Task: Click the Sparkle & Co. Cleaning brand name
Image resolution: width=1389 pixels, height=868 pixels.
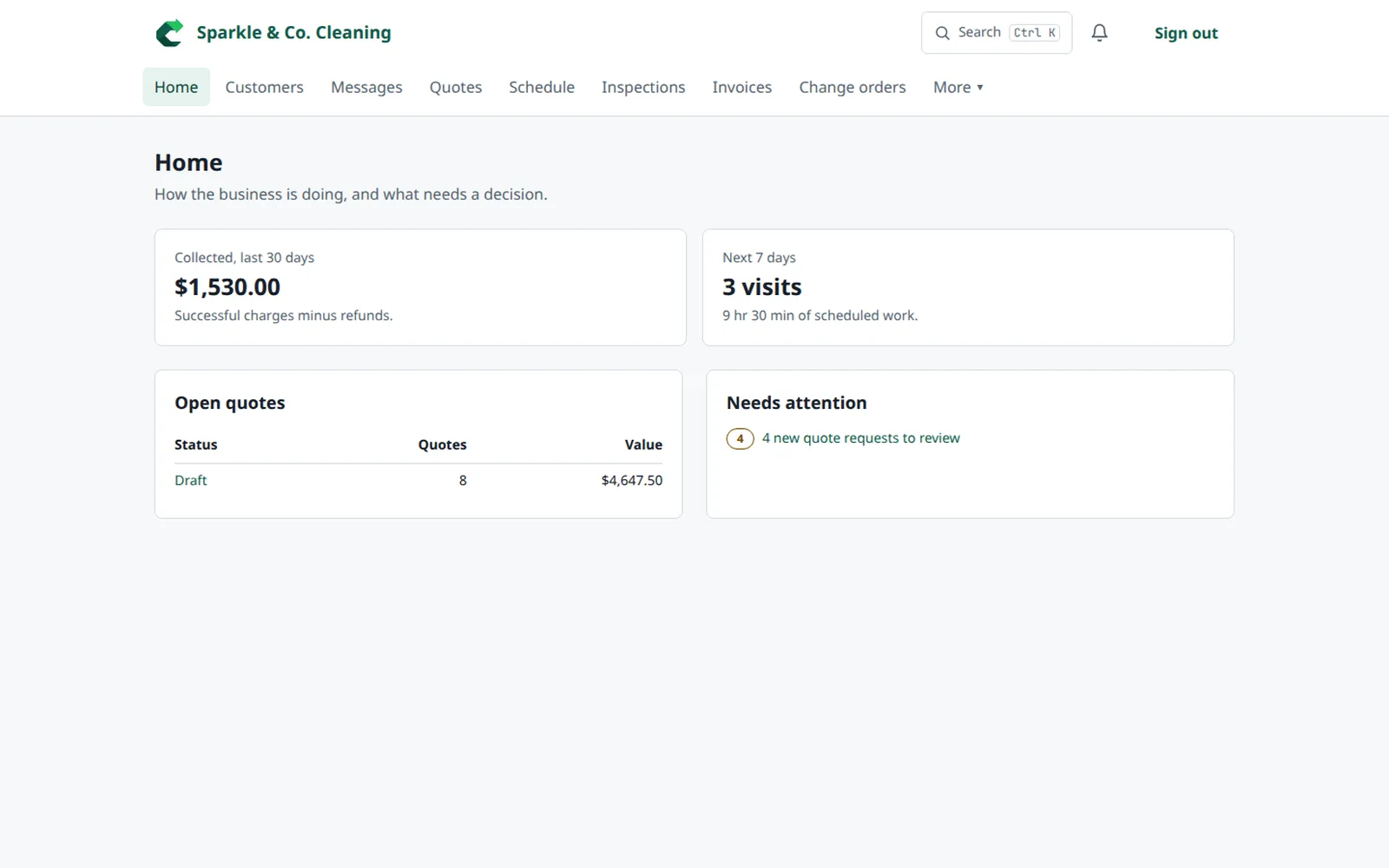Action: coord(293,33)
